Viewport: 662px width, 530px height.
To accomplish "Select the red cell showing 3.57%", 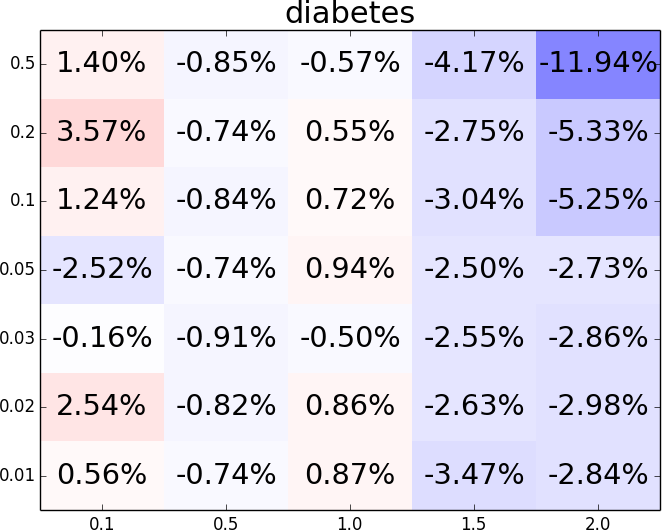I will tap(101, 132).
